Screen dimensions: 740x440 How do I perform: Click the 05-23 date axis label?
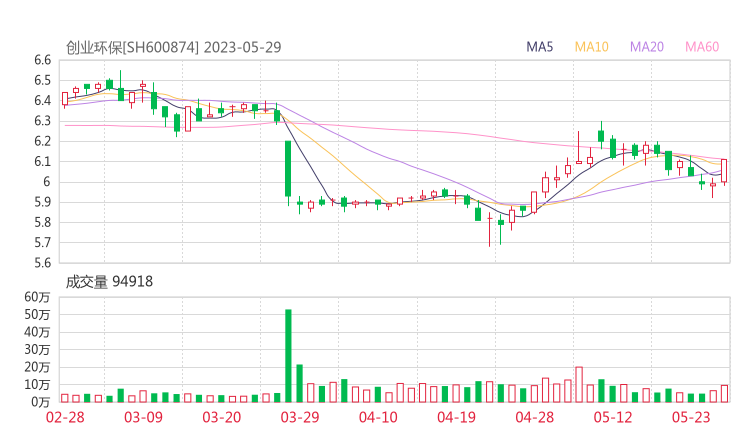[691, 417]
